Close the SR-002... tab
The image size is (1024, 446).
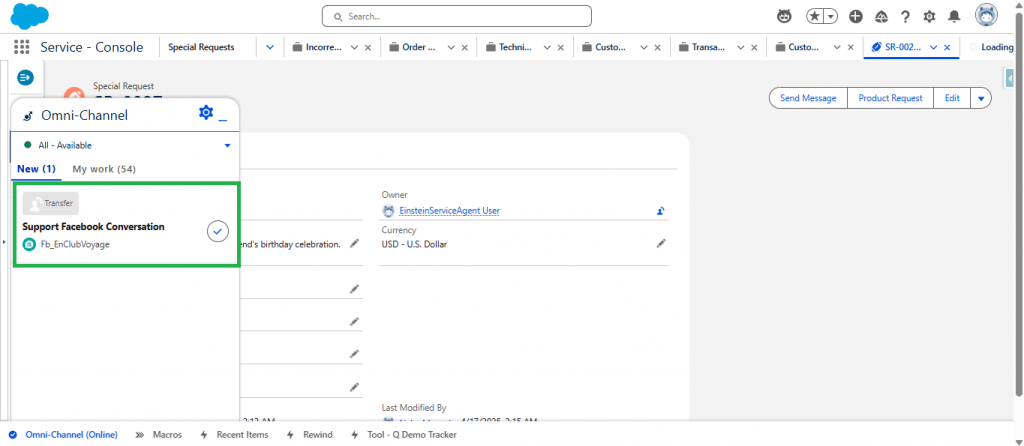point(947,47)
